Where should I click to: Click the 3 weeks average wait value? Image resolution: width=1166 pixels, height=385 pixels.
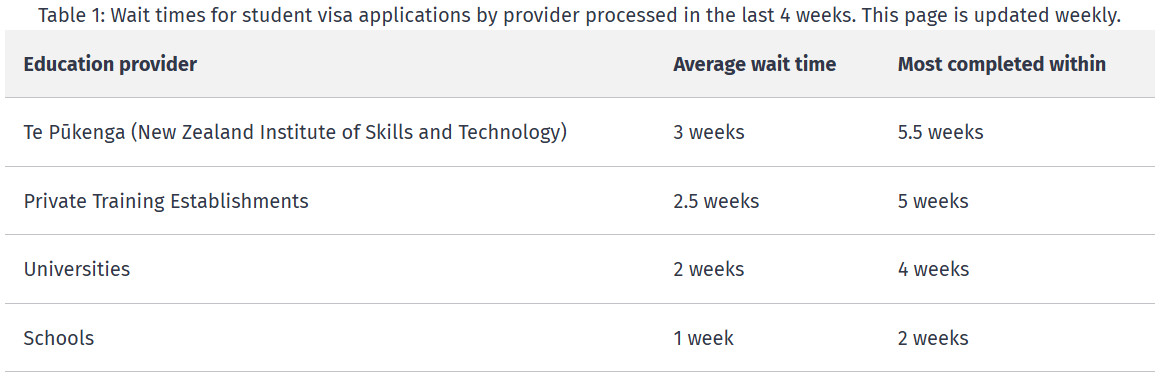point(709,132)
